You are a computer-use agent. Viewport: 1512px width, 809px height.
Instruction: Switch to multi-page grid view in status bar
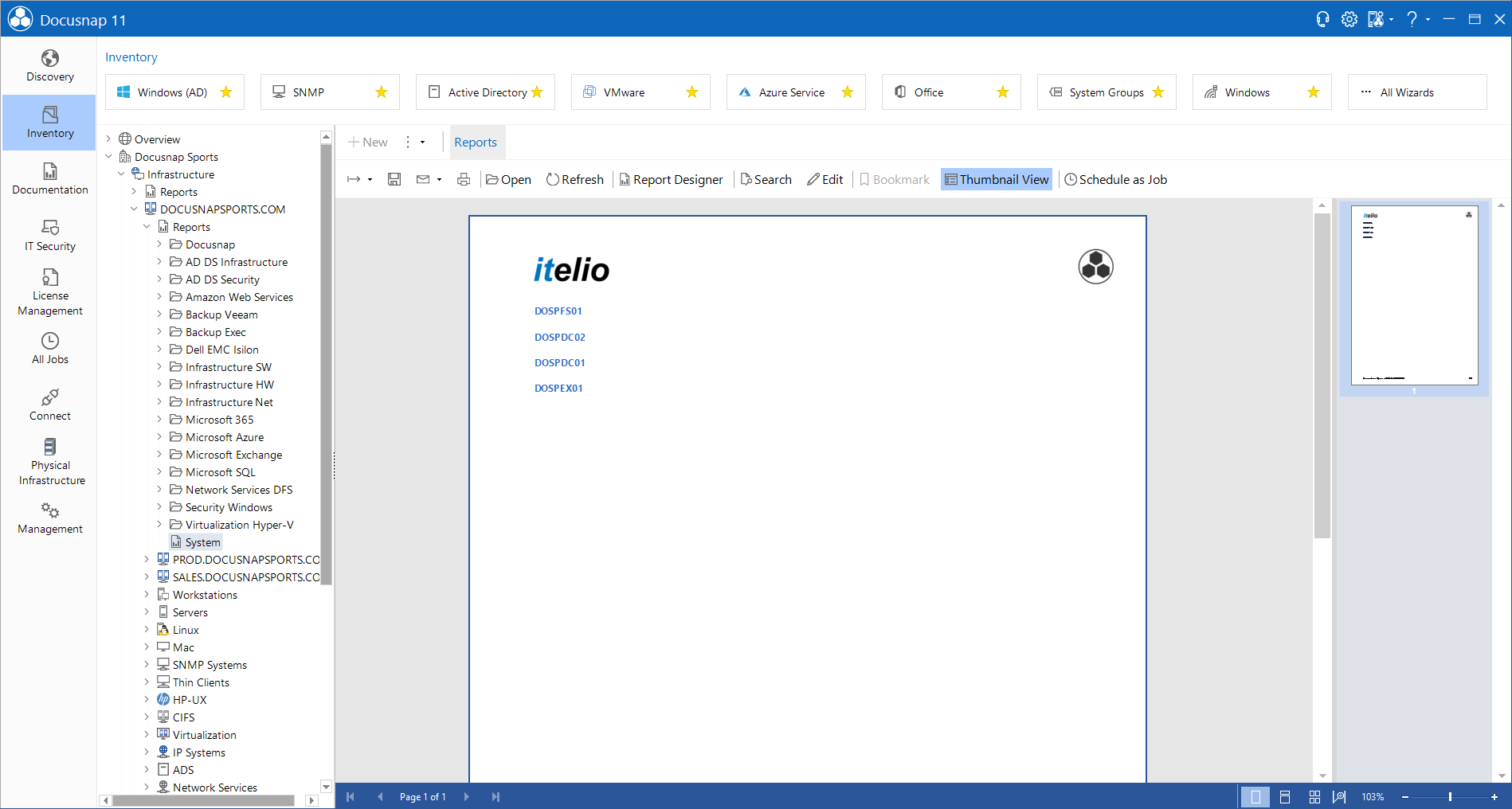tap(1314, 796)
